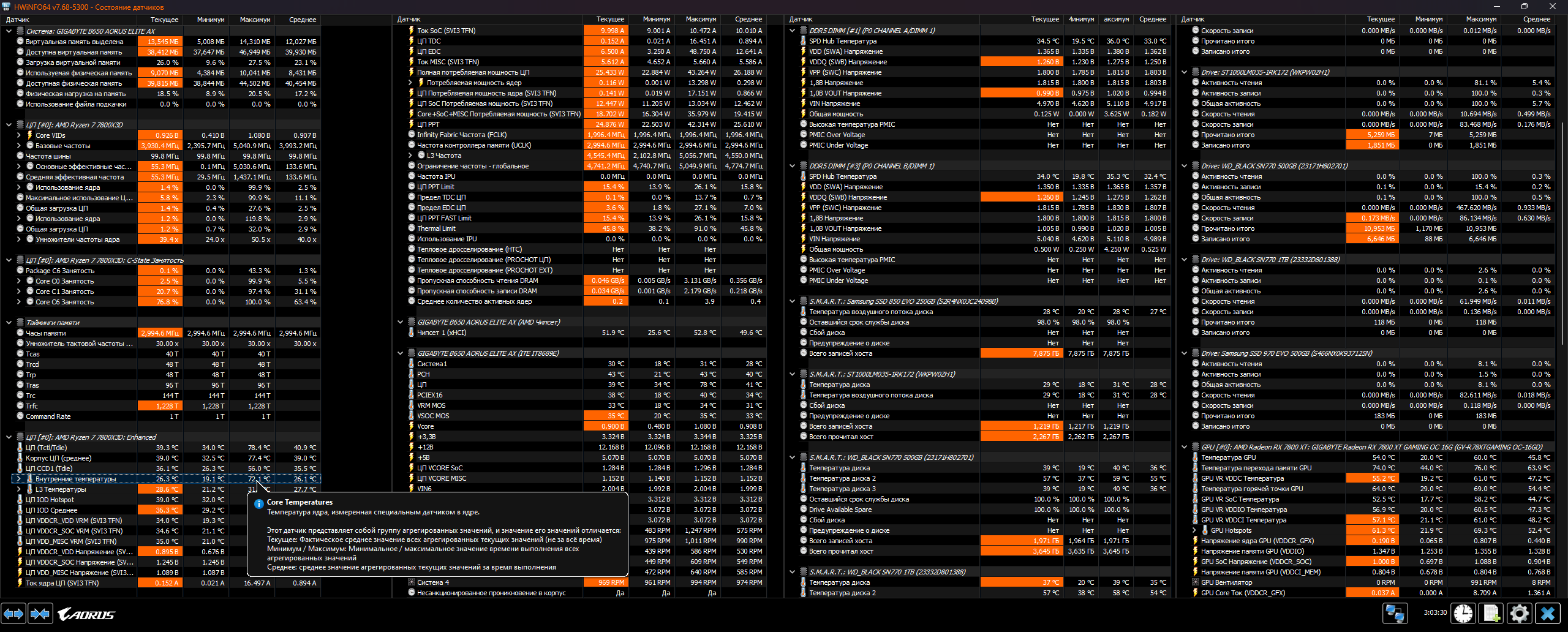Start logging with the sheet-plus icon
The image size is (1568, 632).
(1491, 614)
